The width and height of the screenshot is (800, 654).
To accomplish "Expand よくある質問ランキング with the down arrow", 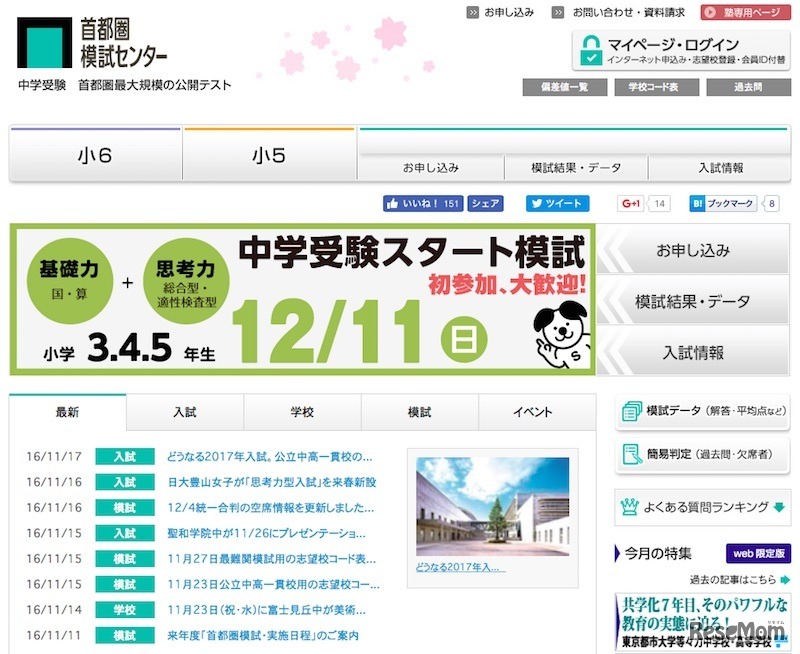I will click(x=779, y=508).
